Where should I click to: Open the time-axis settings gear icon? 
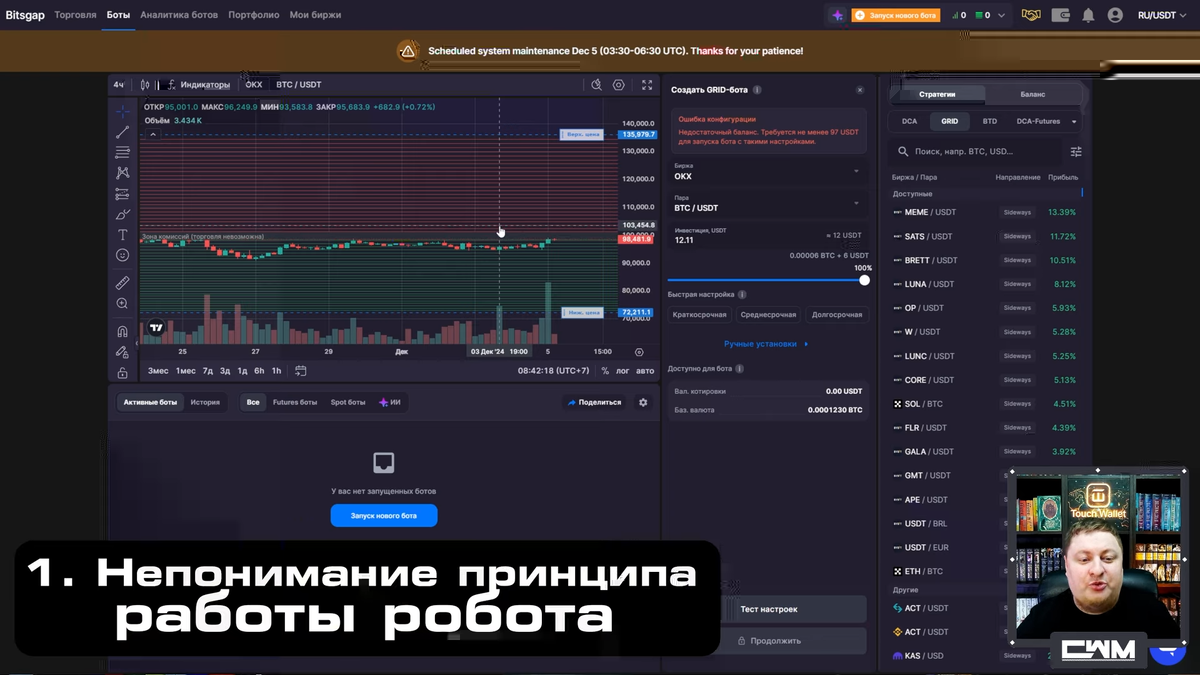[x=639, y=352]
